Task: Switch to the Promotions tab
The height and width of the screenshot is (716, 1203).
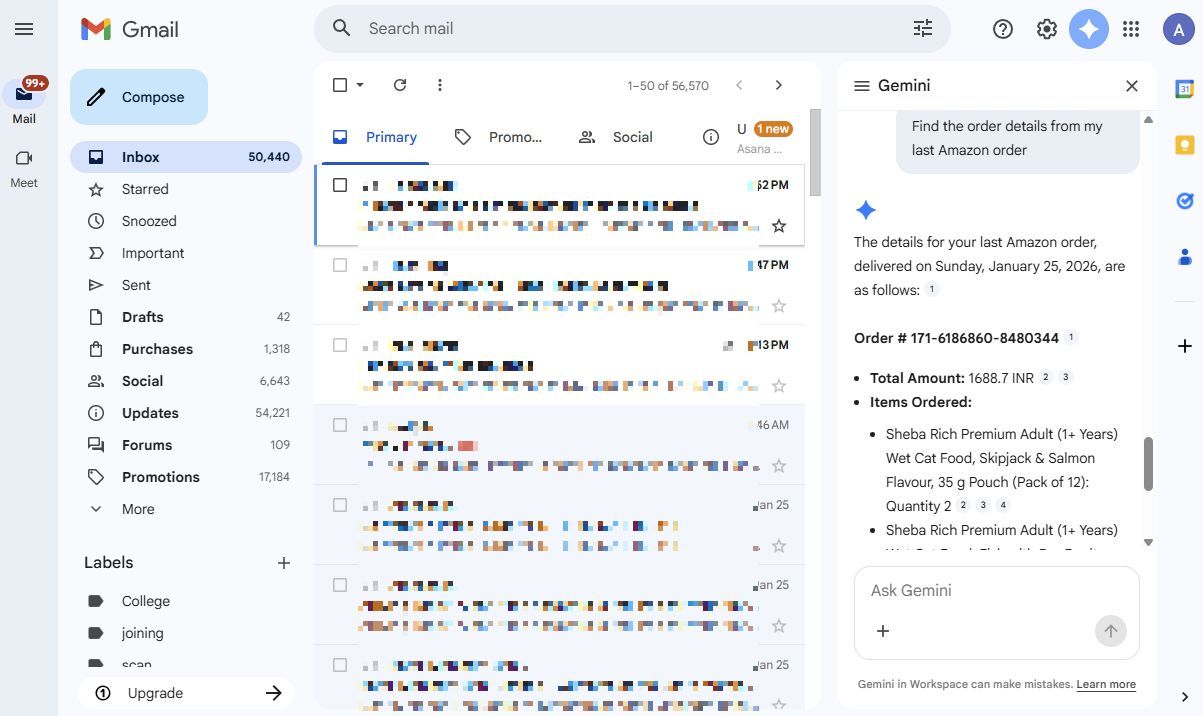Action: tap(498, 137)
